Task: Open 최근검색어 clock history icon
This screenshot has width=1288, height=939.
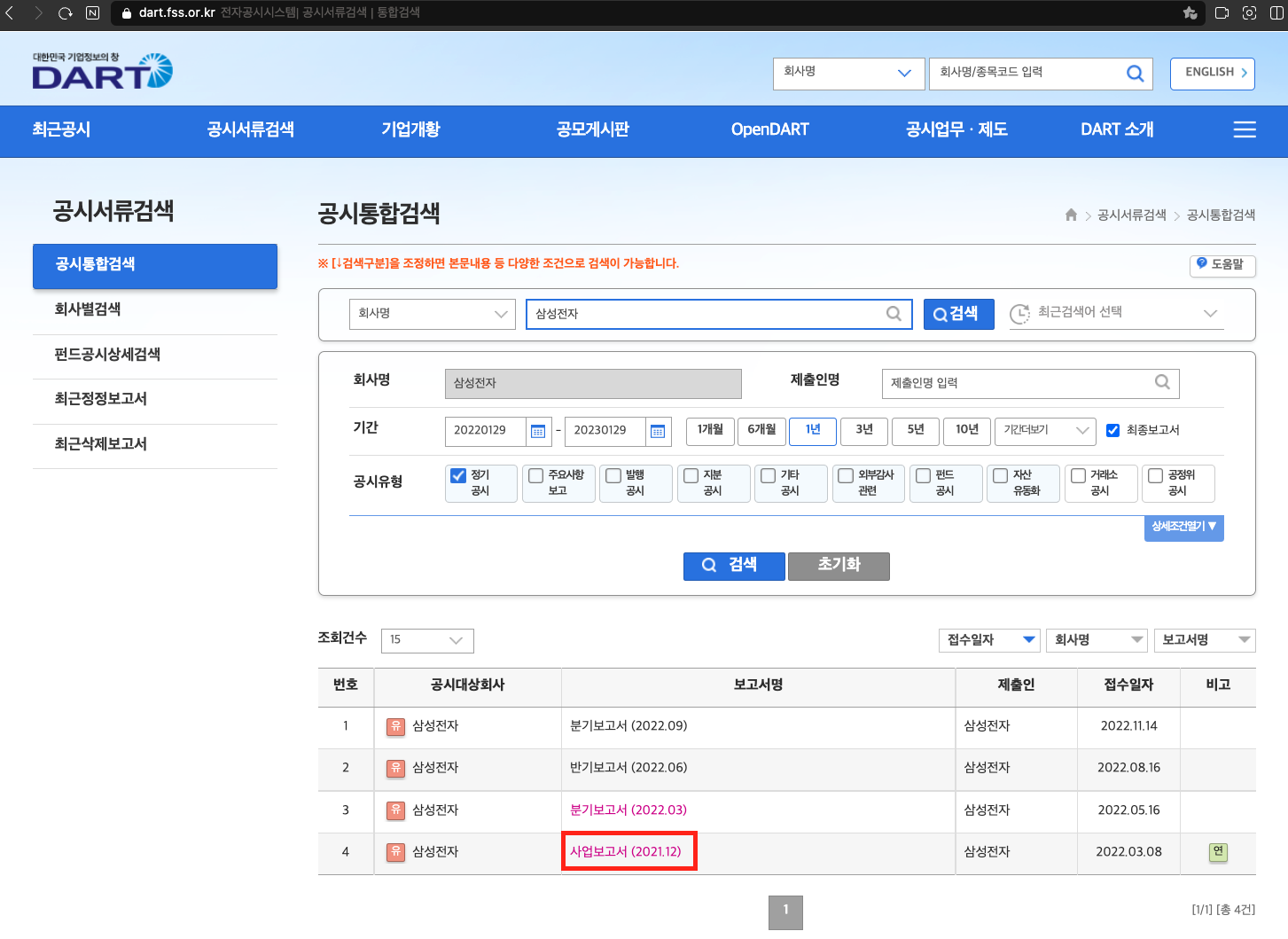Action: 1019,313
